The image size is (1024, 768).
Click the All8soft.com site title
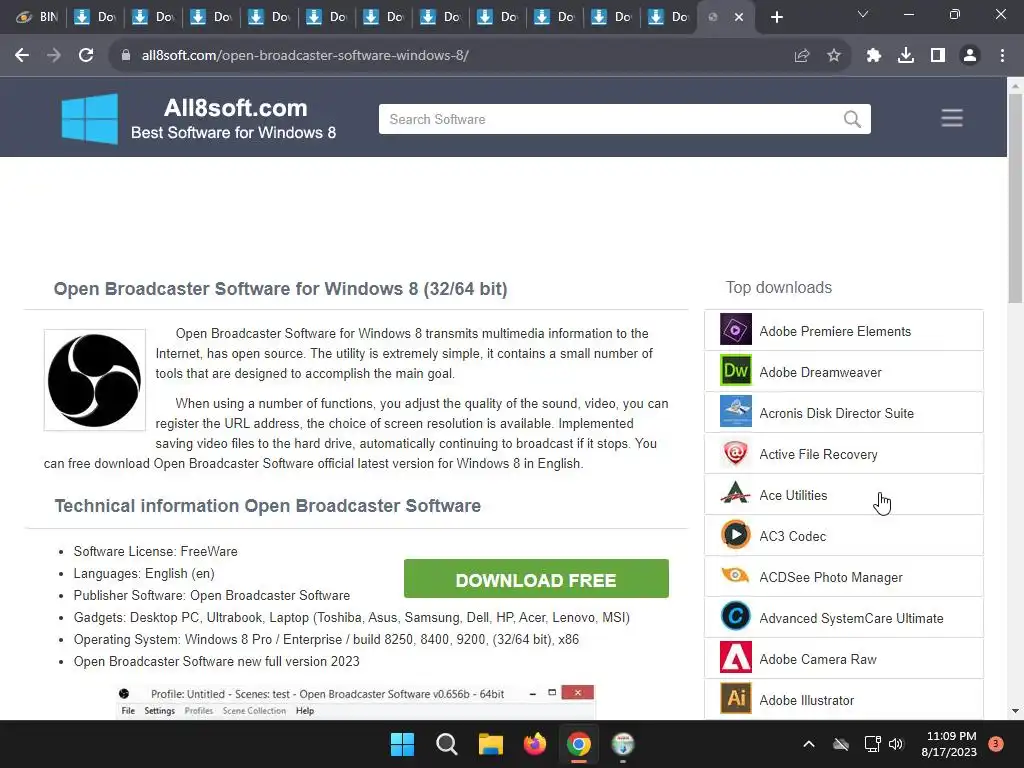pos(235,108)
